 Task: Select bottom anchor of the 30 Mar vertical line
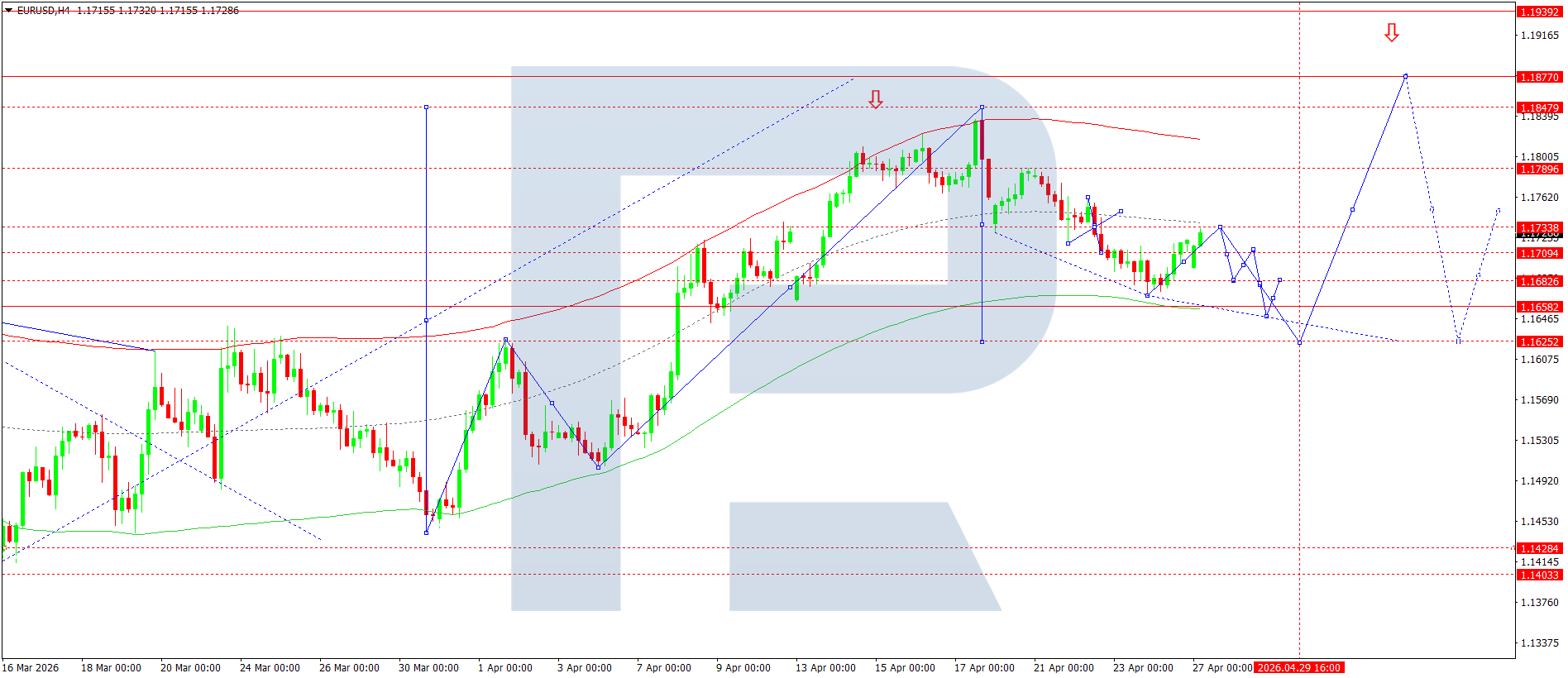[x=426, y=532]
